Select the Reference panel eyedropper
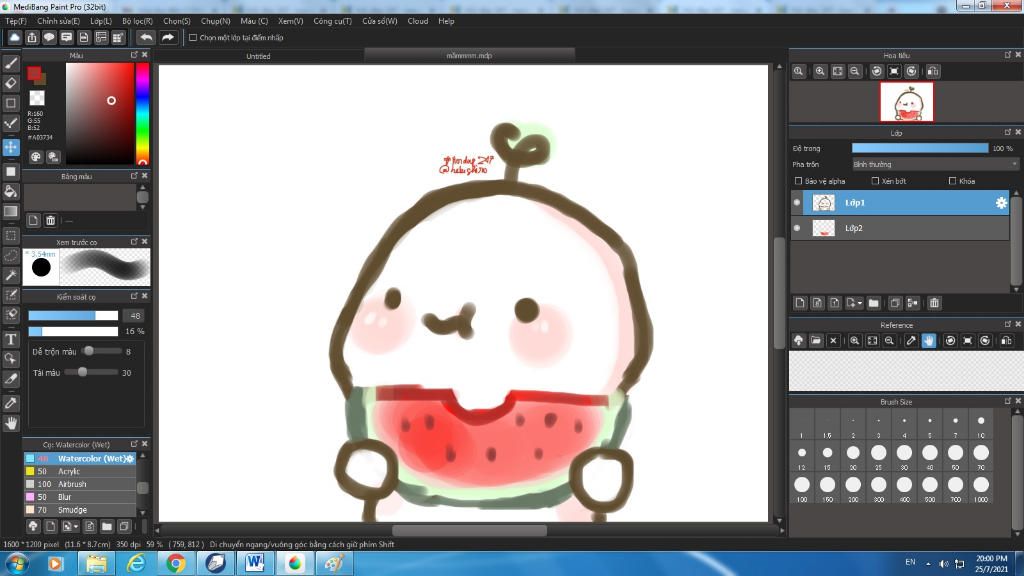 coord(911,340)
